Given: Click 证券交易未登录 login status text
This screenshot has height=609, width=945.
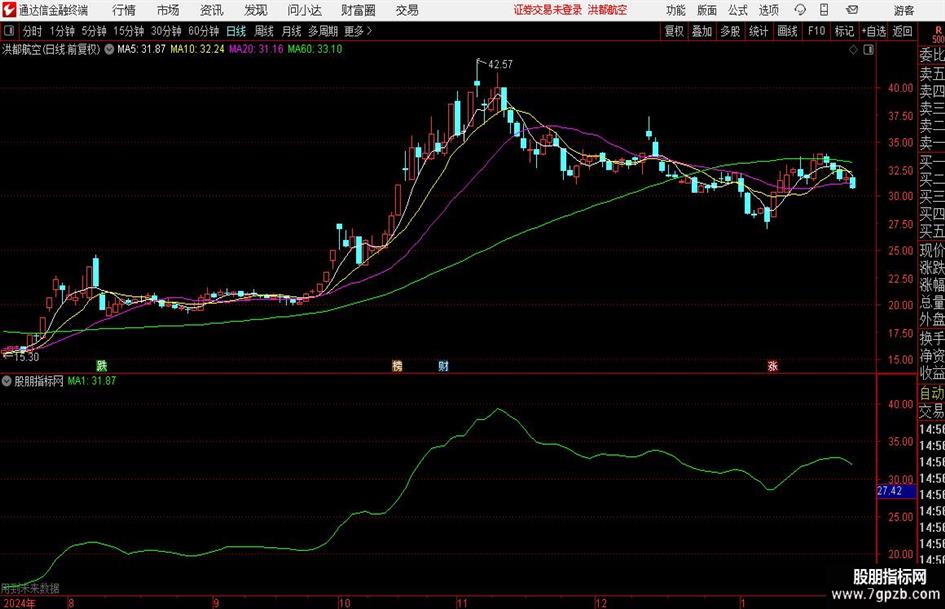Looking at the screenshot, I should tap(548, 10).
